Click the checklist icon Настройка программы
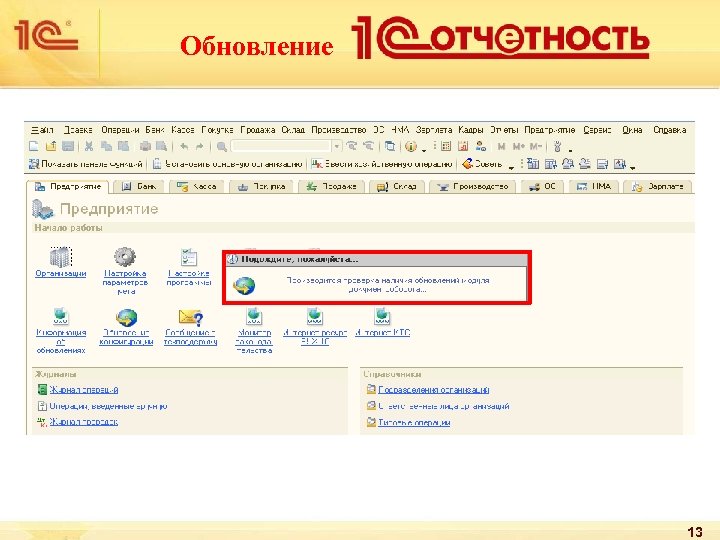The width and height of the screenshot is (720, 540). pyautogui.click(x=189, y=257)
